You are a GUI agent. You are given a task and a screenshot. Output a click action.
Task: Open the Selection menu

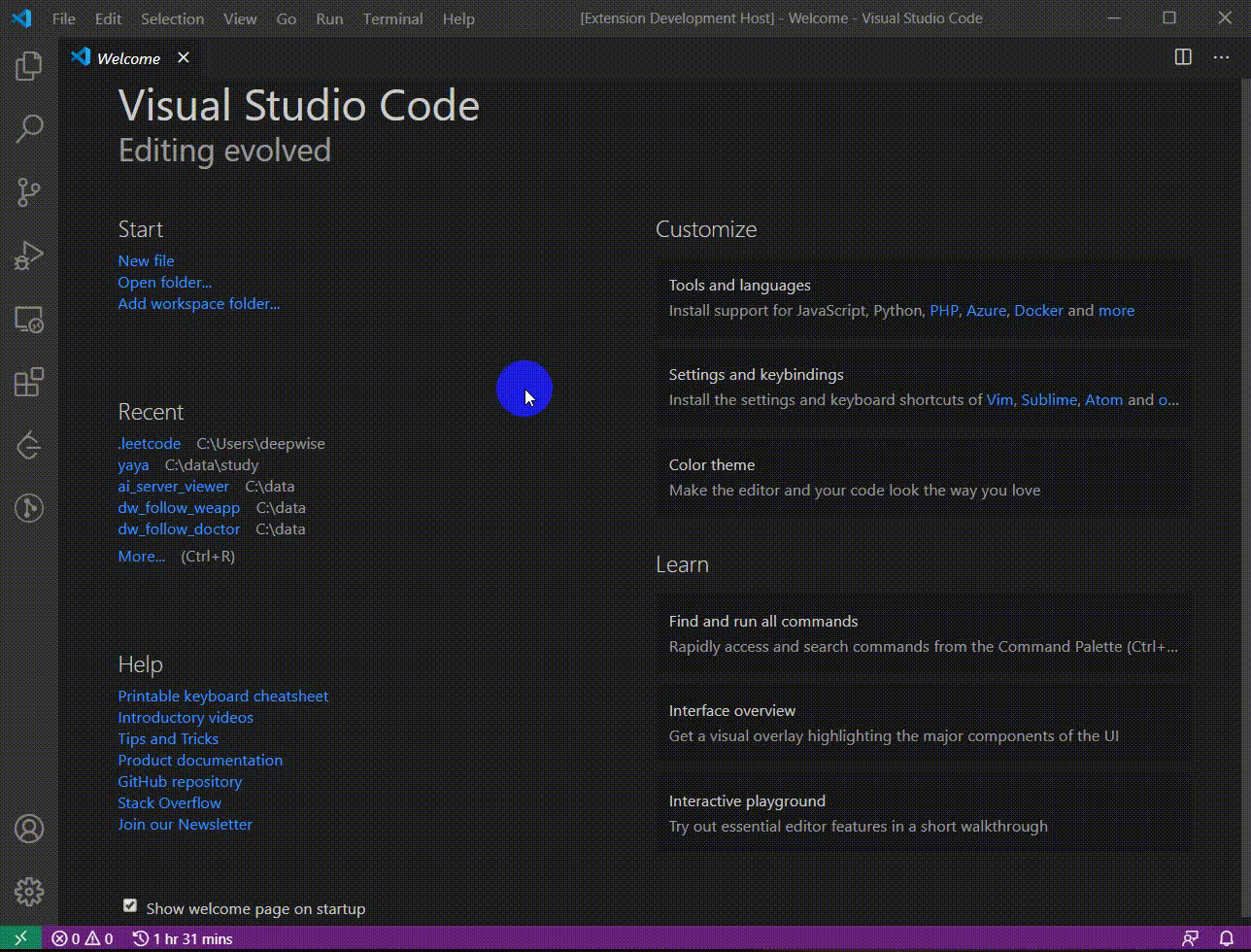[x=172, y=18]
